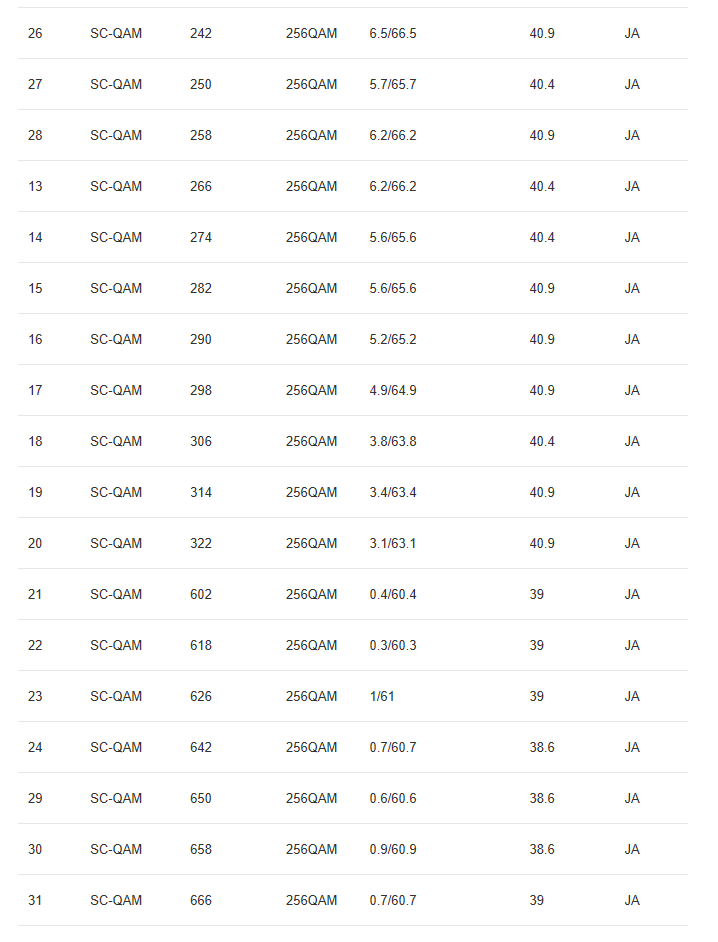718x942 pixels.
Task: Select the 5.7/65.7 power value
Action: pos(393,84)
